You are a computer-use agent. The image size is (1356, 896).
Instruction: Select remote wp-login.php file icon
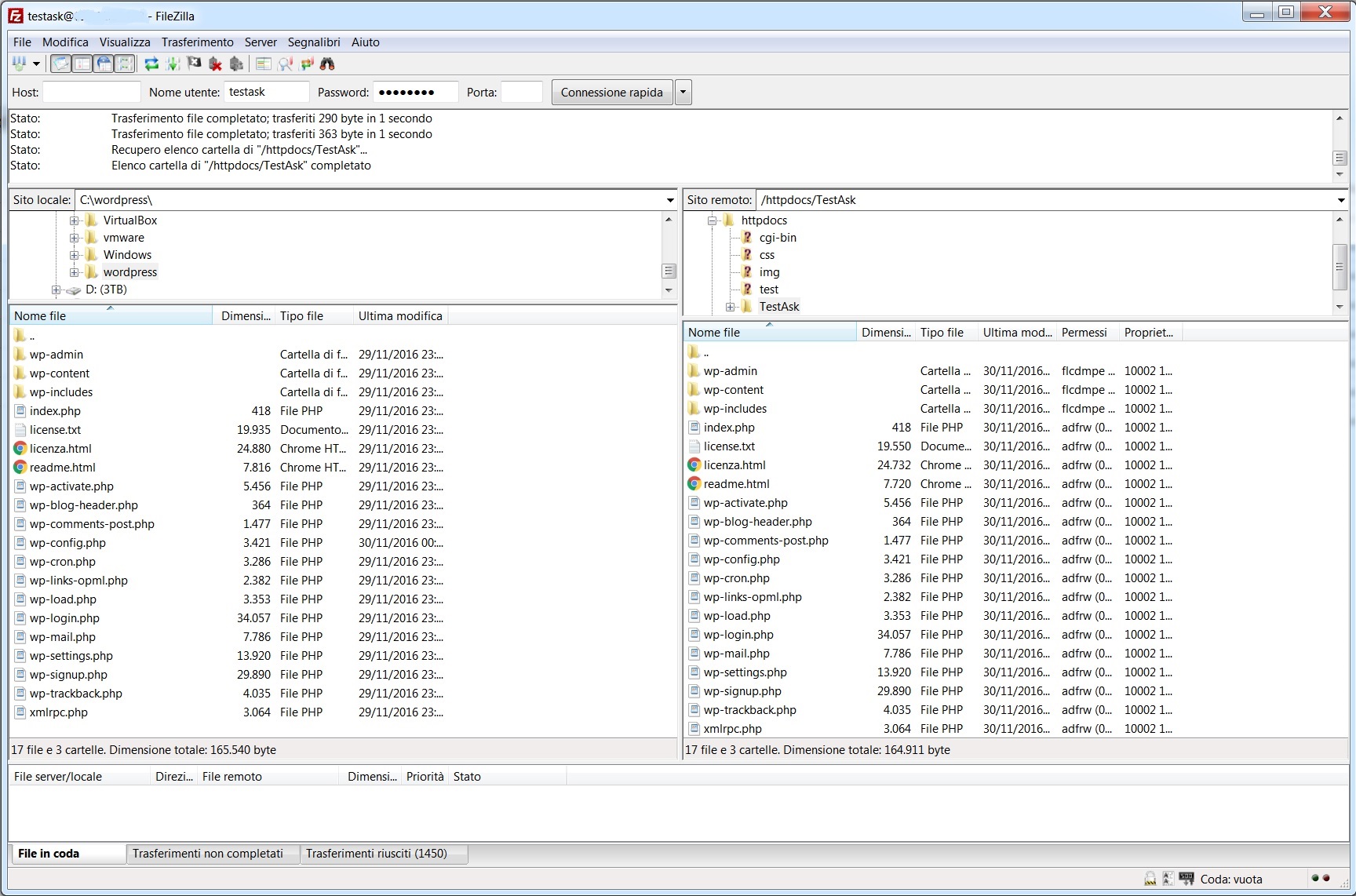(x=694, y=635)
